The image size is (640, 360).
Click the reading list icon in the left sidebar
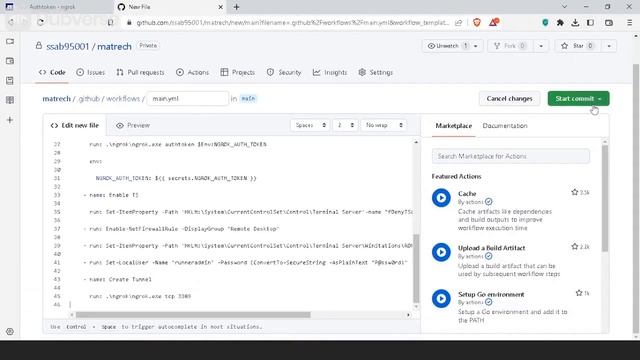point(10,100)
